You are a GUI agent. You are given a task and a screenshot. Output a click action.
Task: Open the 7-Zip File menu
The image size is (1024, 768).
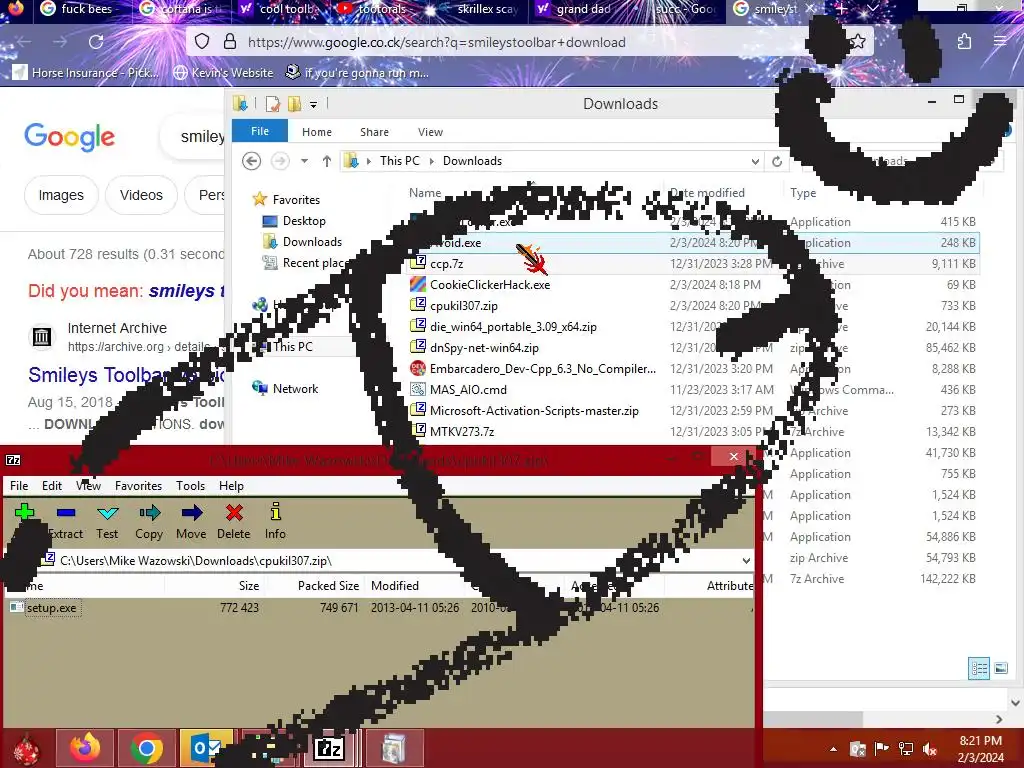pyautogui.click(x=19, y=486)
